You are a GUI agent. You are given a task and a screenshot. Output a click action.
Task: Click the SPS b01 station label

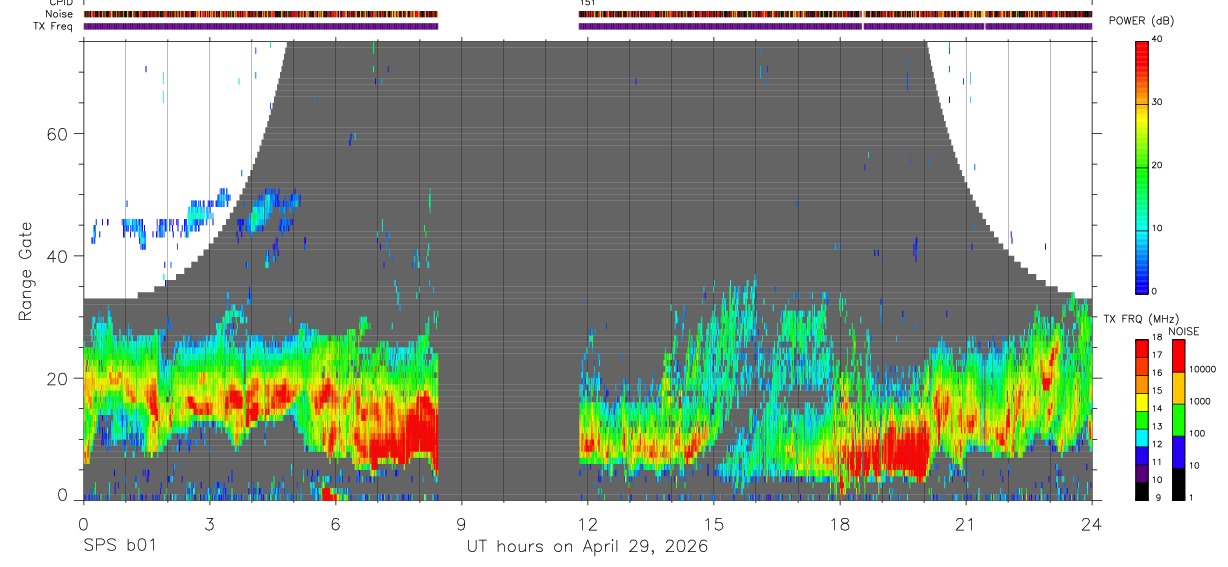(119, 546)
